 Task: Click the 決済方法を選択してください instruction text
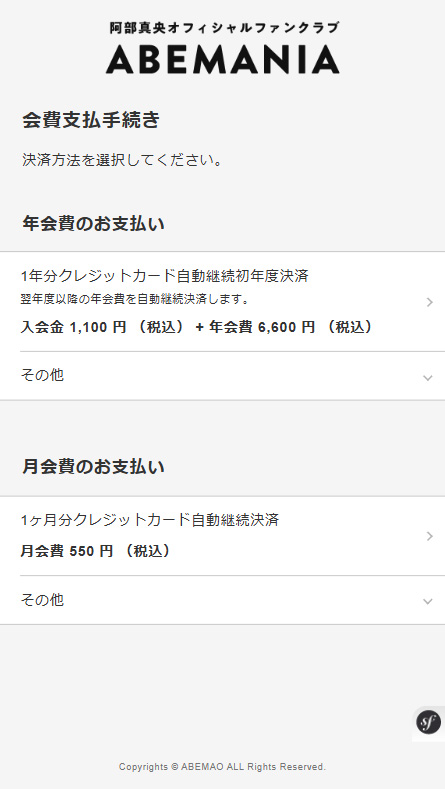coord(122,161)
